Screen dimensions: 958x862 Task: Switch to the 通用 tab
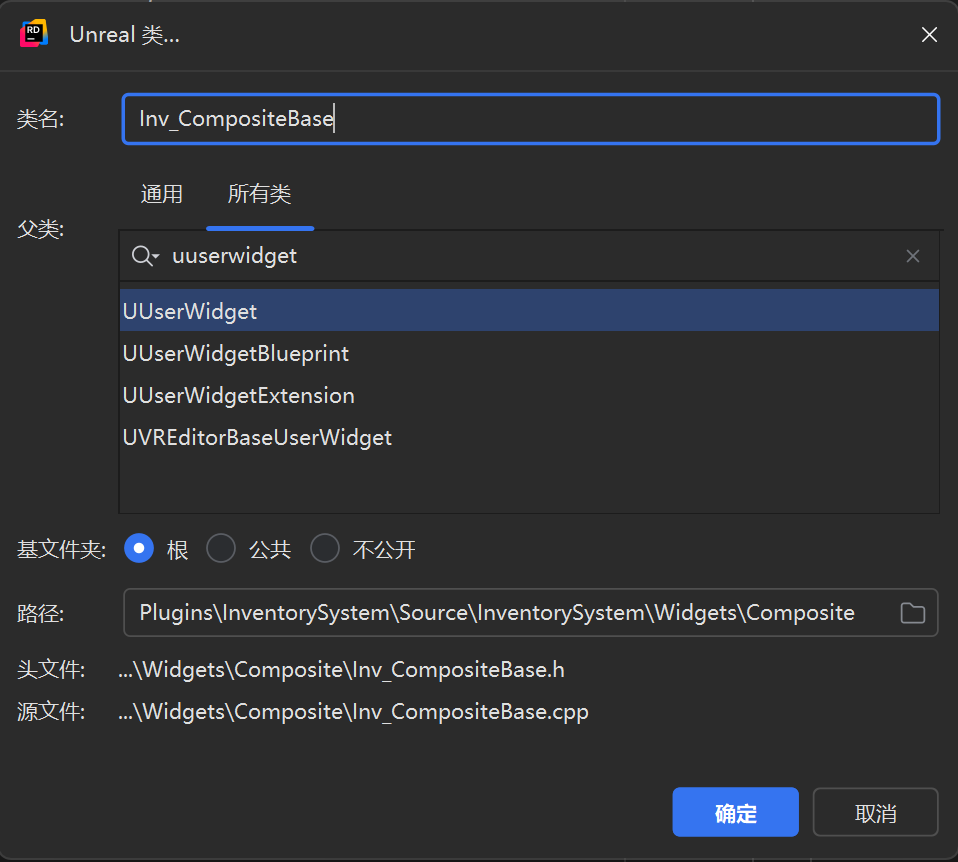point(162,194)
